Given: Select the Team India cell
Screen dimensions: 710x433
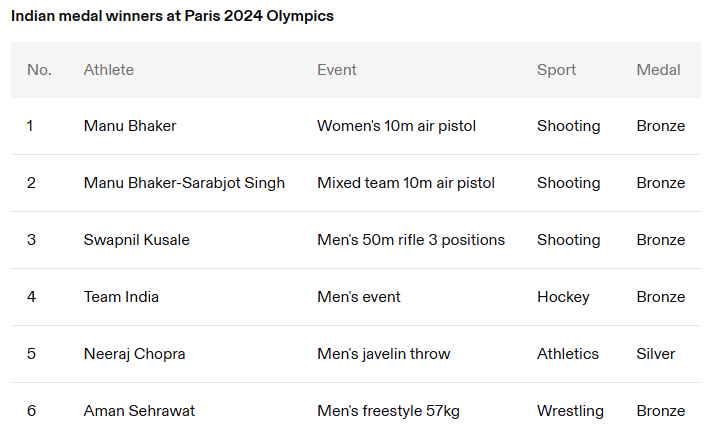Looking at the screenshot, I should click(x=121, y=297).
